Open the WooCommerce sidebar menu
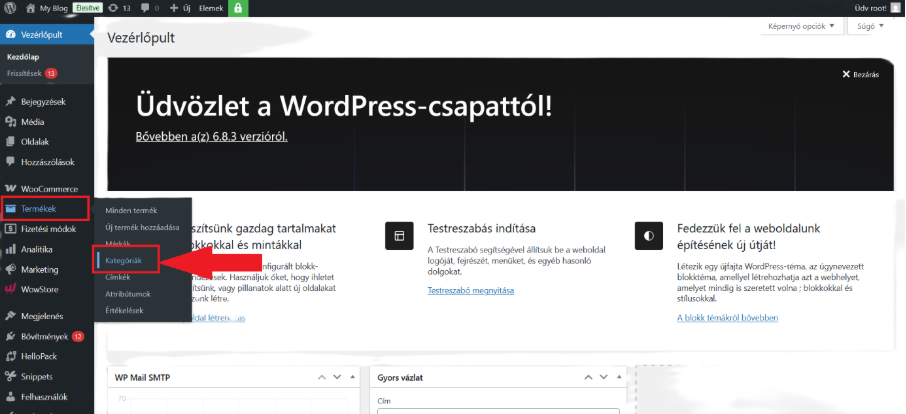Image resolution: width=906 pixels, height=414 pixels. coord(49,189)
